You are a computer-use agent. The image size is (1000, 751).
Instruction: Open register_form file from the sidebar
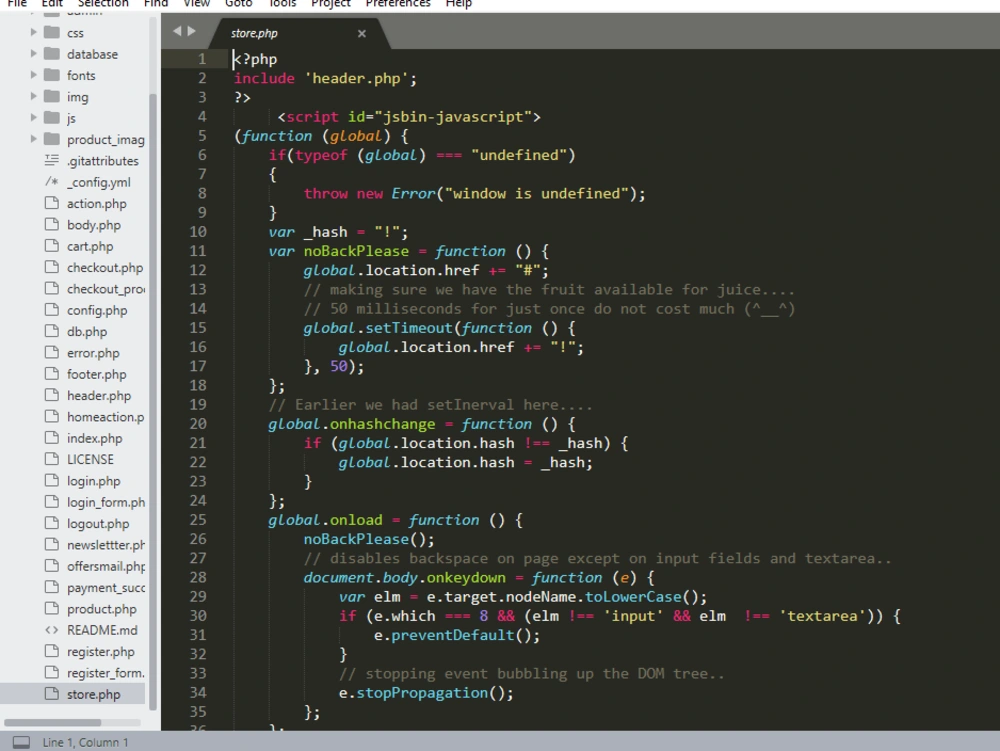click(x=106, y=673)
